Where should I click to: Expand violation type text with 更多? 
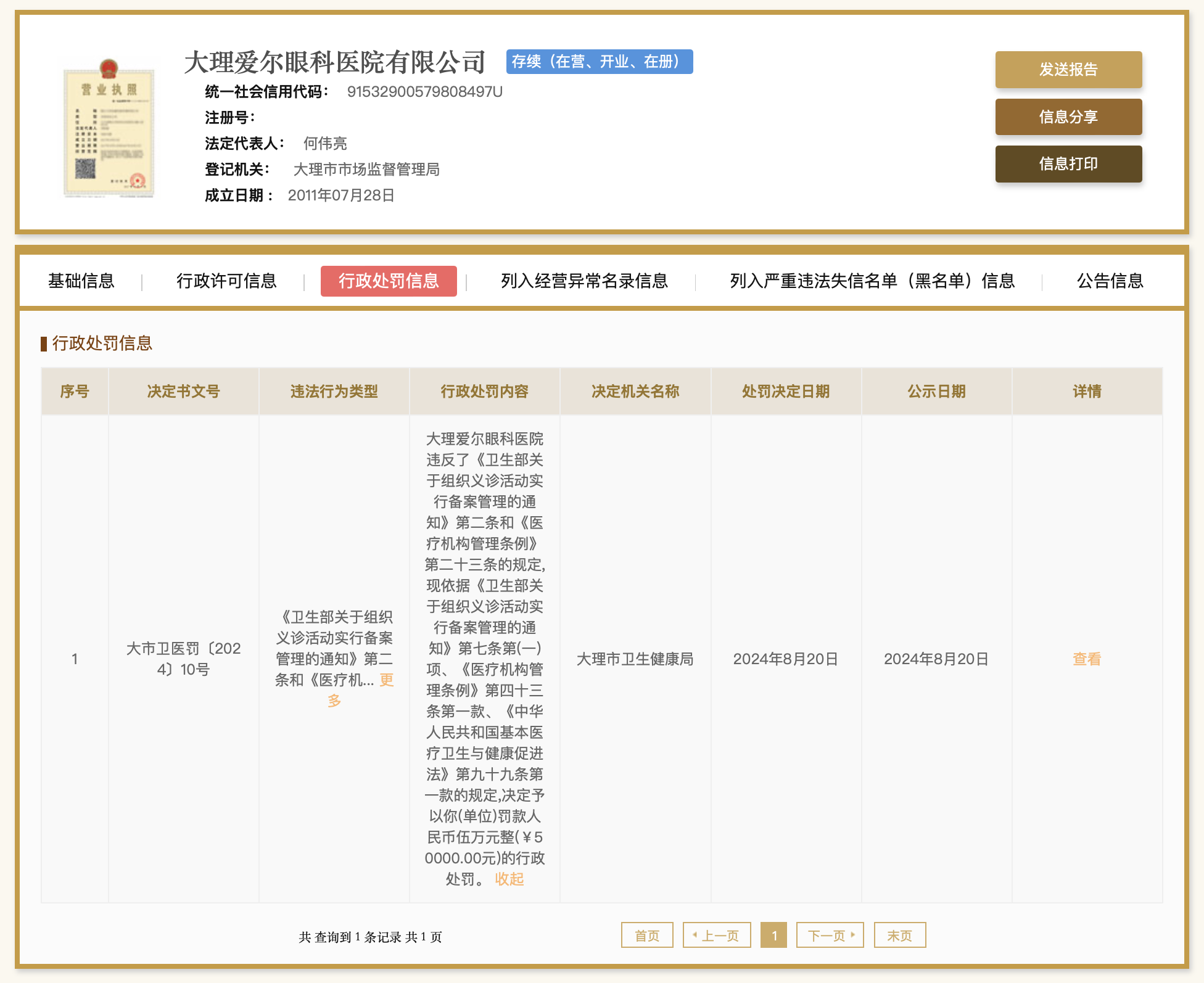tap(386, 680)
